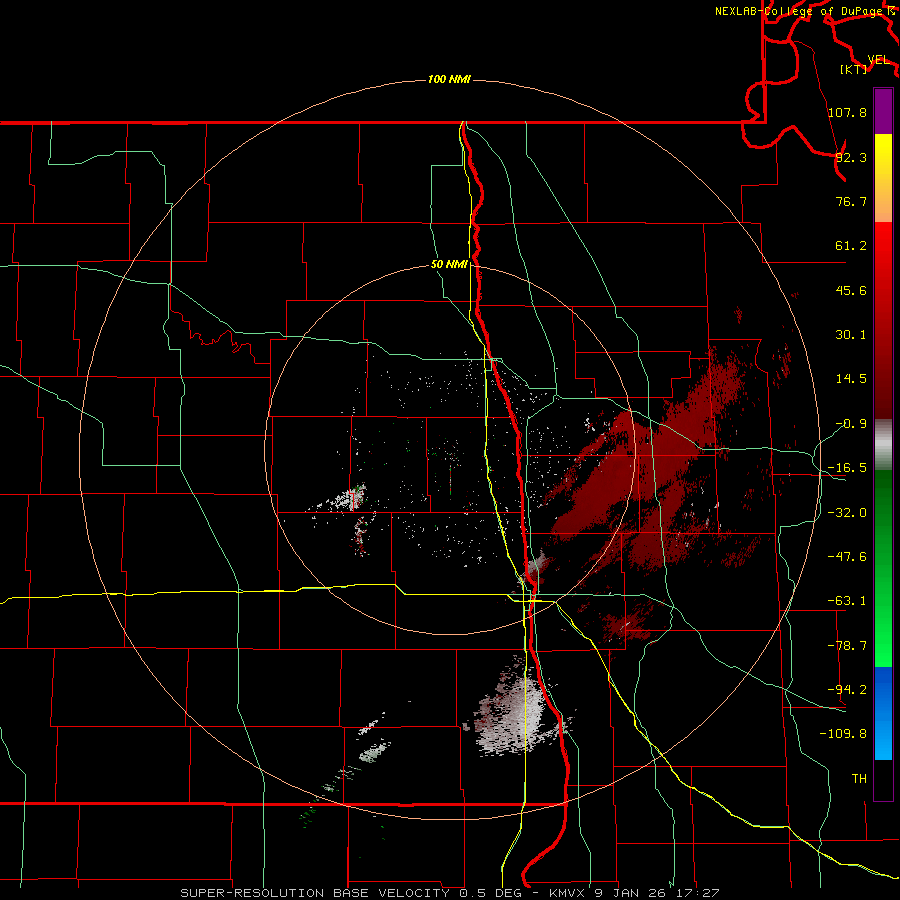Click the blue segment of the velocity color bar

click(x=883, y=713)
